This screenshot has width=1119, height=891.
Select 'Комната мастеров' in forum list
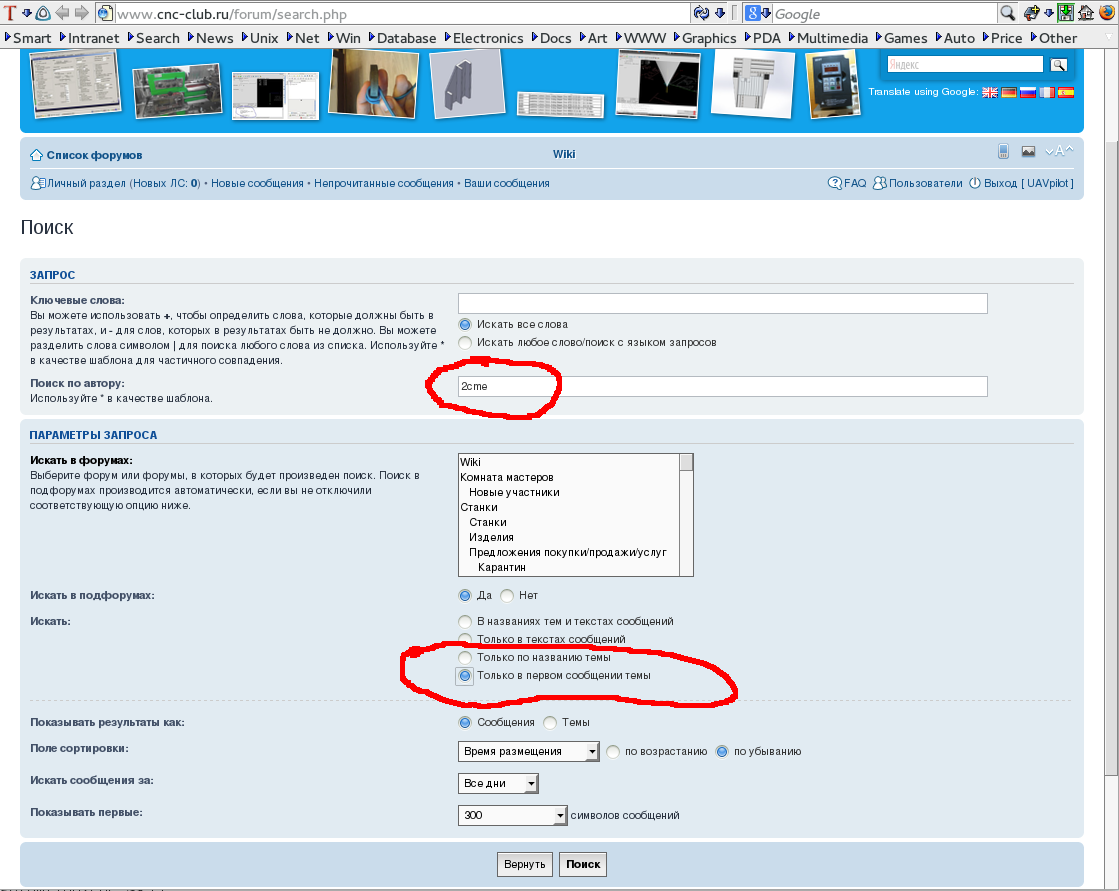[x=507, y=477]
